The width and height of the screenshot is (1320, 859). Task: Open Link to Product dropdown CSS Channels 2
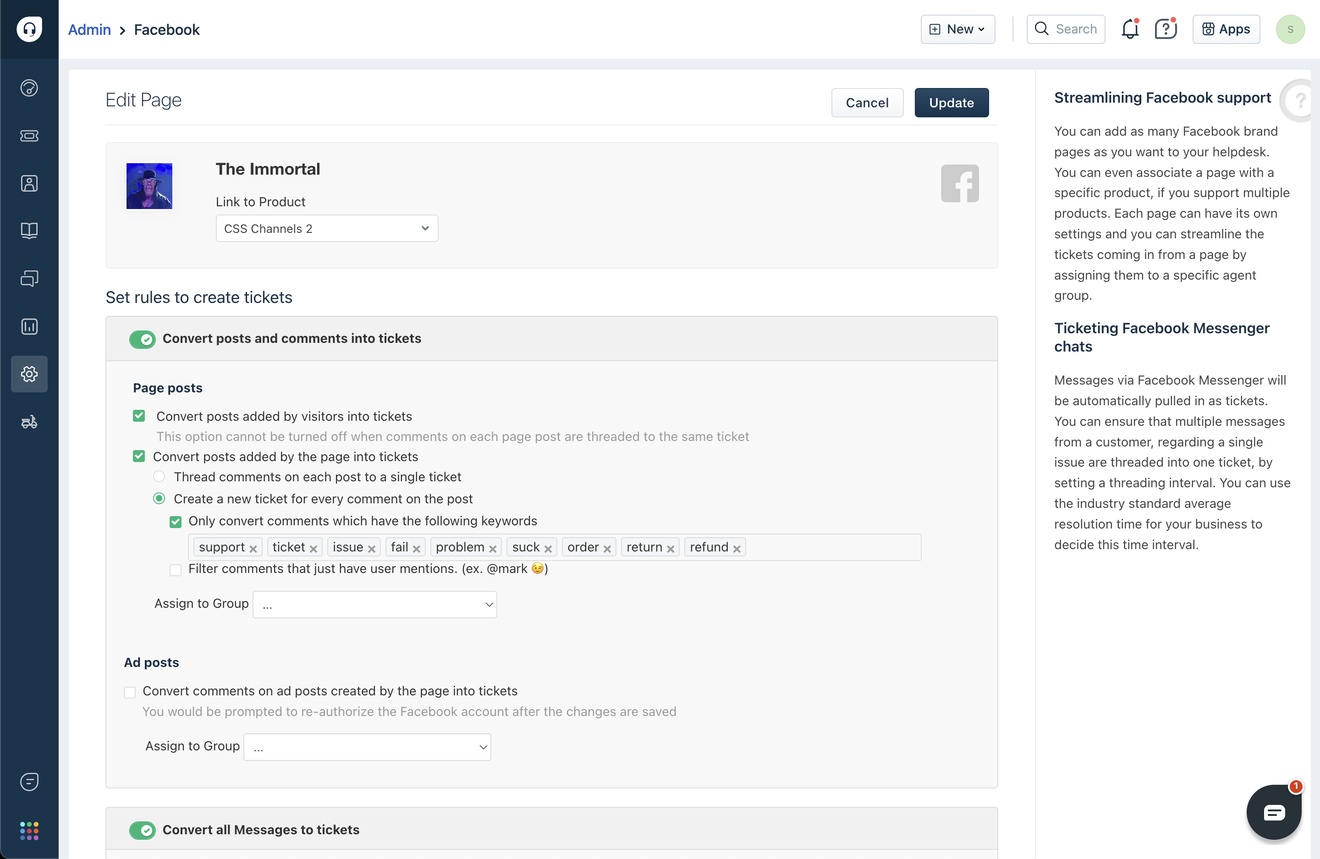[327, 228]
